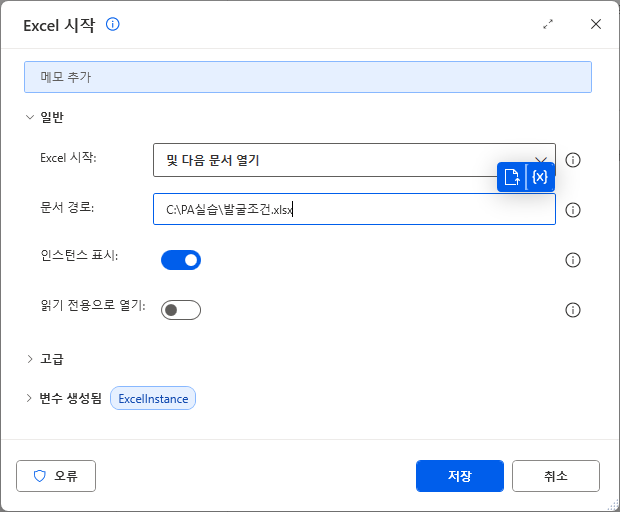Click the select file icon

point(512,177)
